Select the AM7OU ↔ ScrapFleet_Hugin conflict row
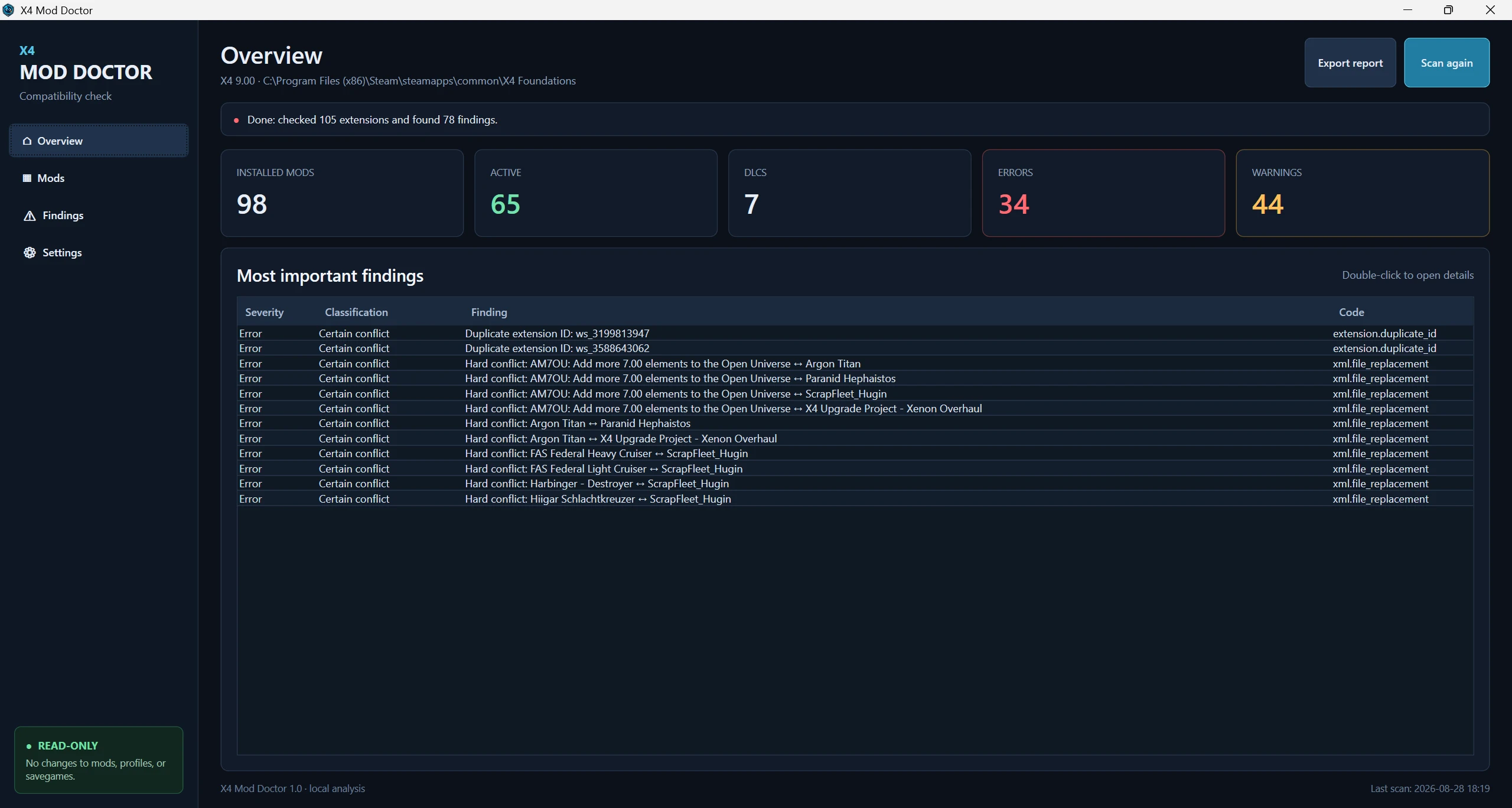This screenshot has height=808, width=1512. pos(855,393)
